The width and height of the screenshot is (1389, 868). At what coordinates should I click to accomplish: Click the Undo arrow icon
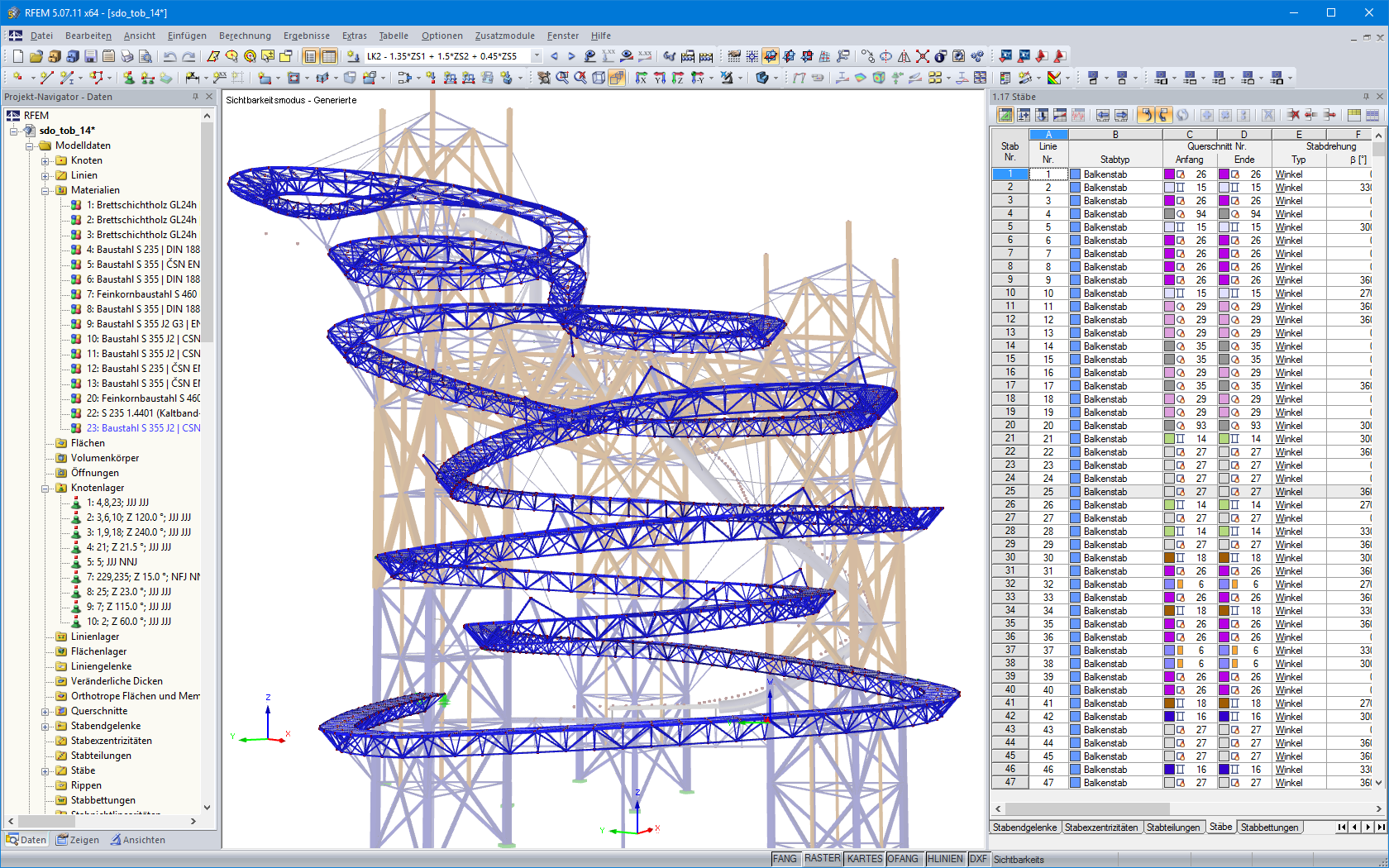(170, 56)
